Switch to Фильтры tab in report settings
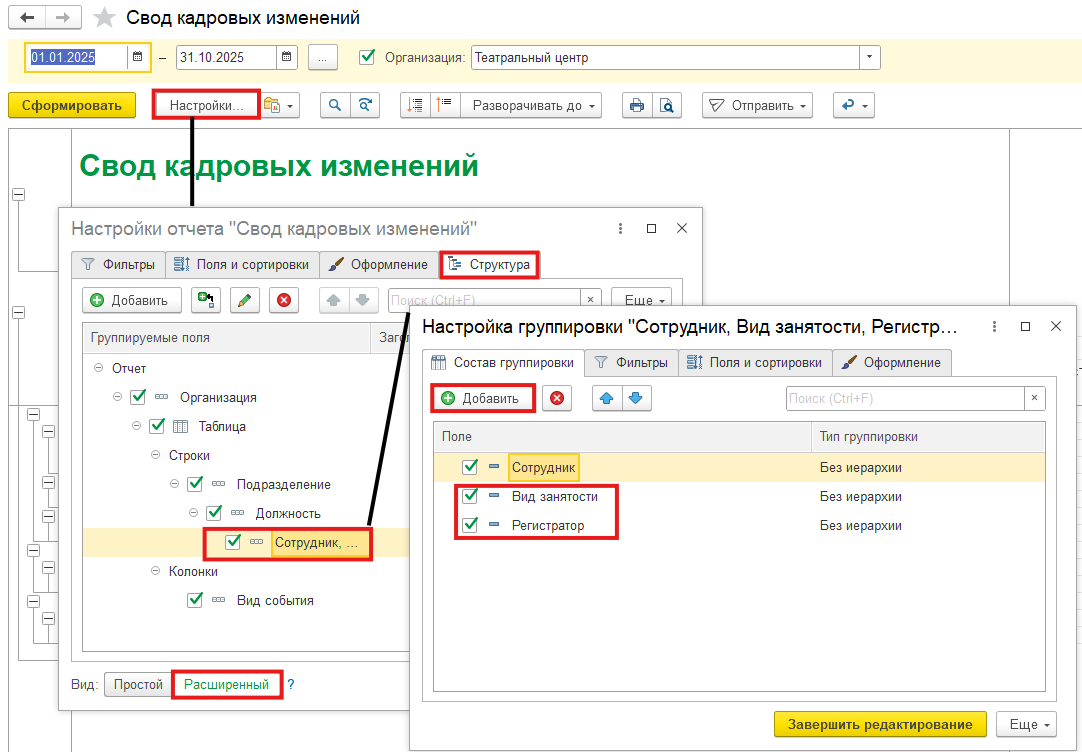This screenshot has height=752, width=1082. [x=117, y=264]
